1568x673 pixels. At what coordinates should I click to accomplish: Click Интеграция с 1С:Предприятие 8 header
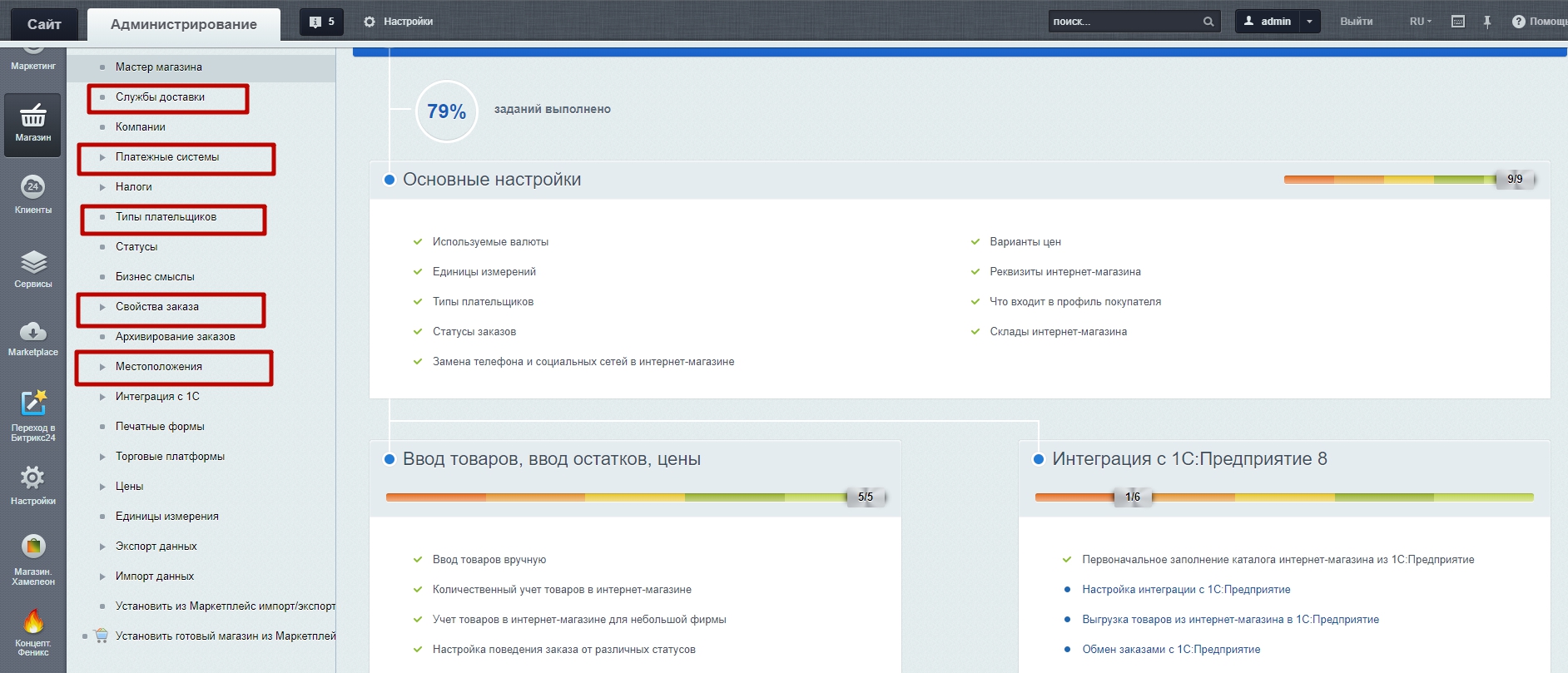pos(1189,459)
